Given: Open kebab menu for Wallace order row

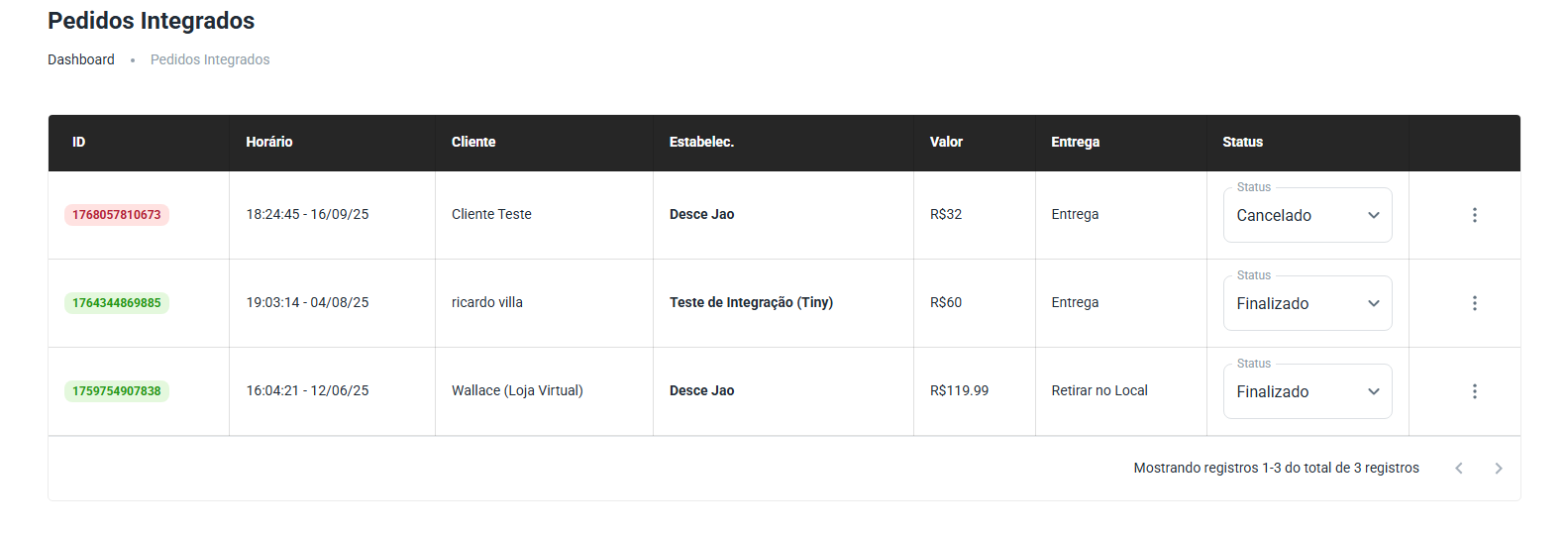Looking at the screenshot, I should (1474, 391).
